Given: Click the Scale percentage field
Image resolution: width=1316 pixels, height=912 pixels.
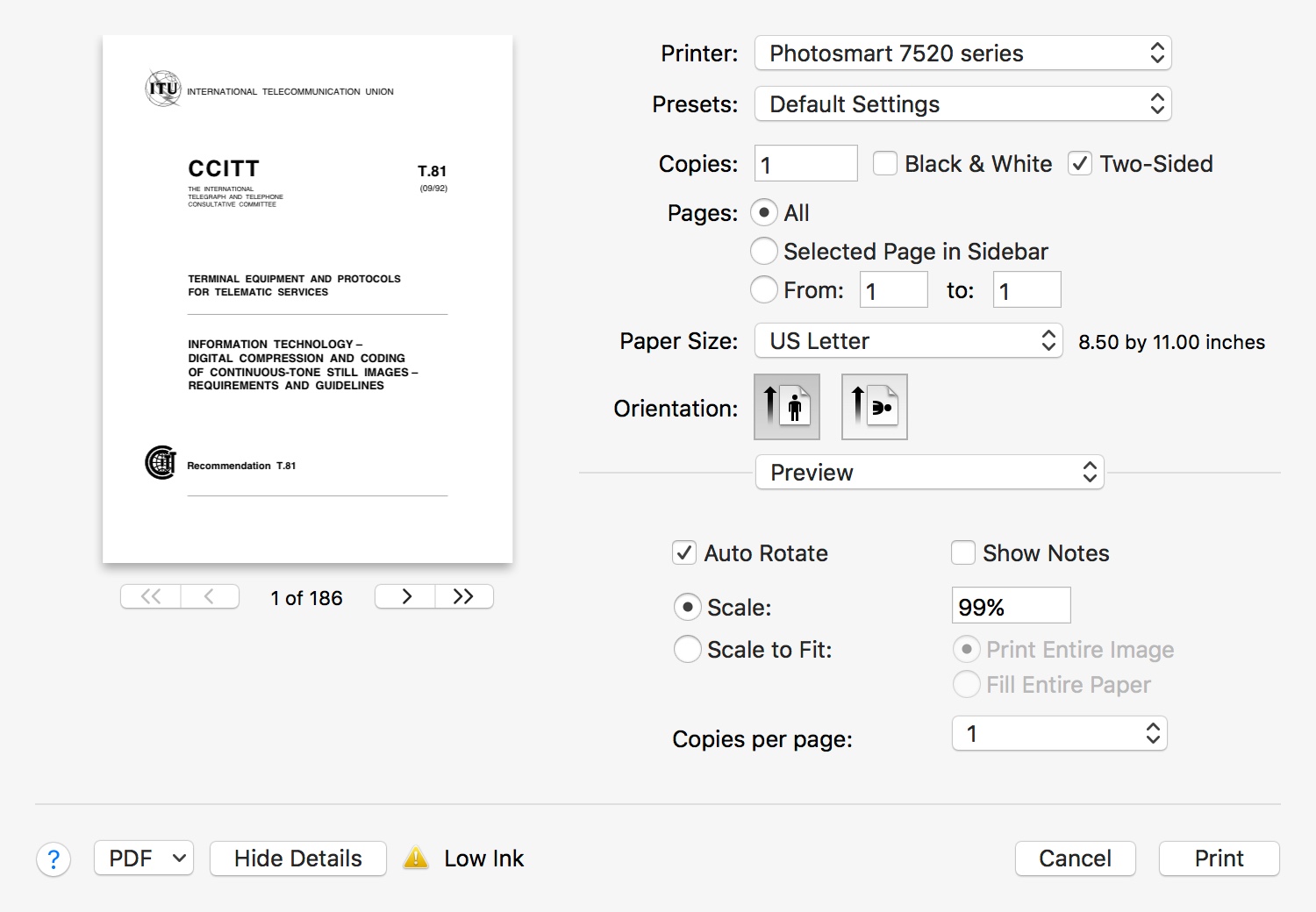Looking at the screenshot, I should click(1011, 606).
